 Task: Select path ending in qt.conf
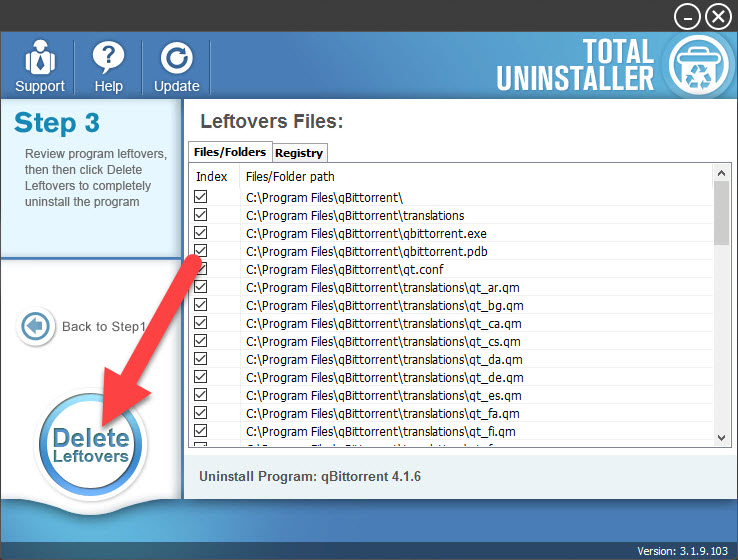click(345, 270)
